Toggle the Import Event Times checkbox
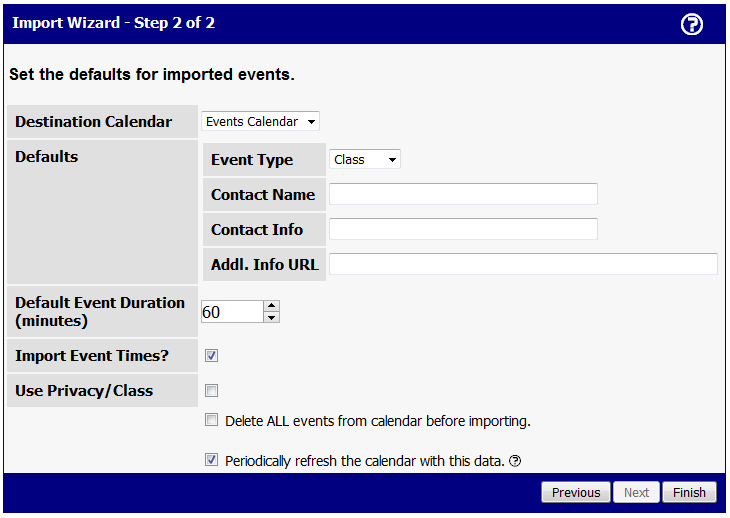This screenshot has height=518, width=730. tap(211, 356)
